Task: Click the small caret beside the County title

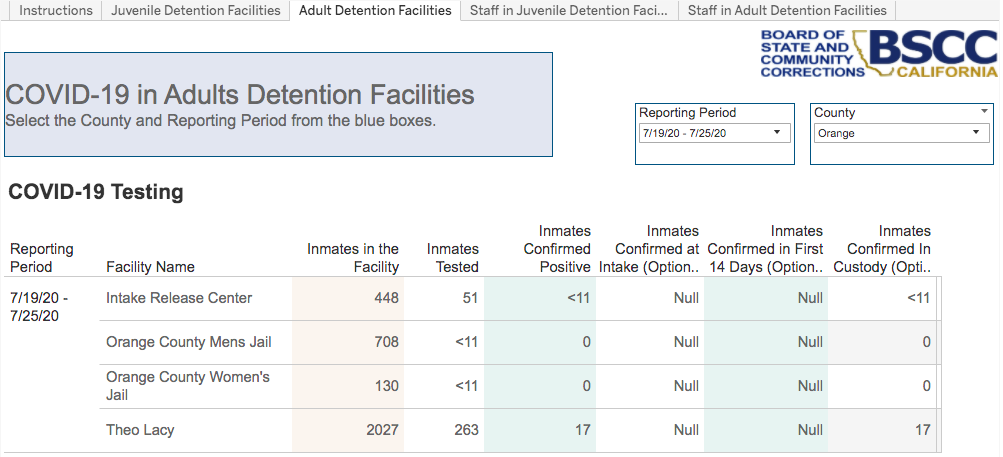Action: 984,112
